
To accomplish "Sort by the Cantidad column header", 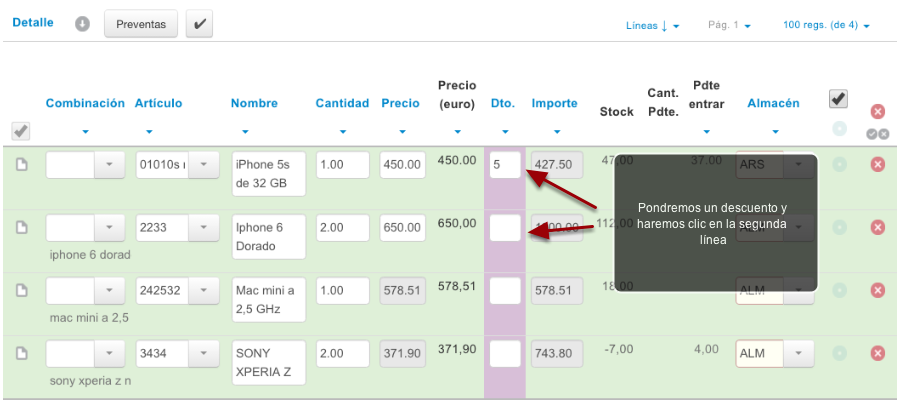I will tap(342, 103).
